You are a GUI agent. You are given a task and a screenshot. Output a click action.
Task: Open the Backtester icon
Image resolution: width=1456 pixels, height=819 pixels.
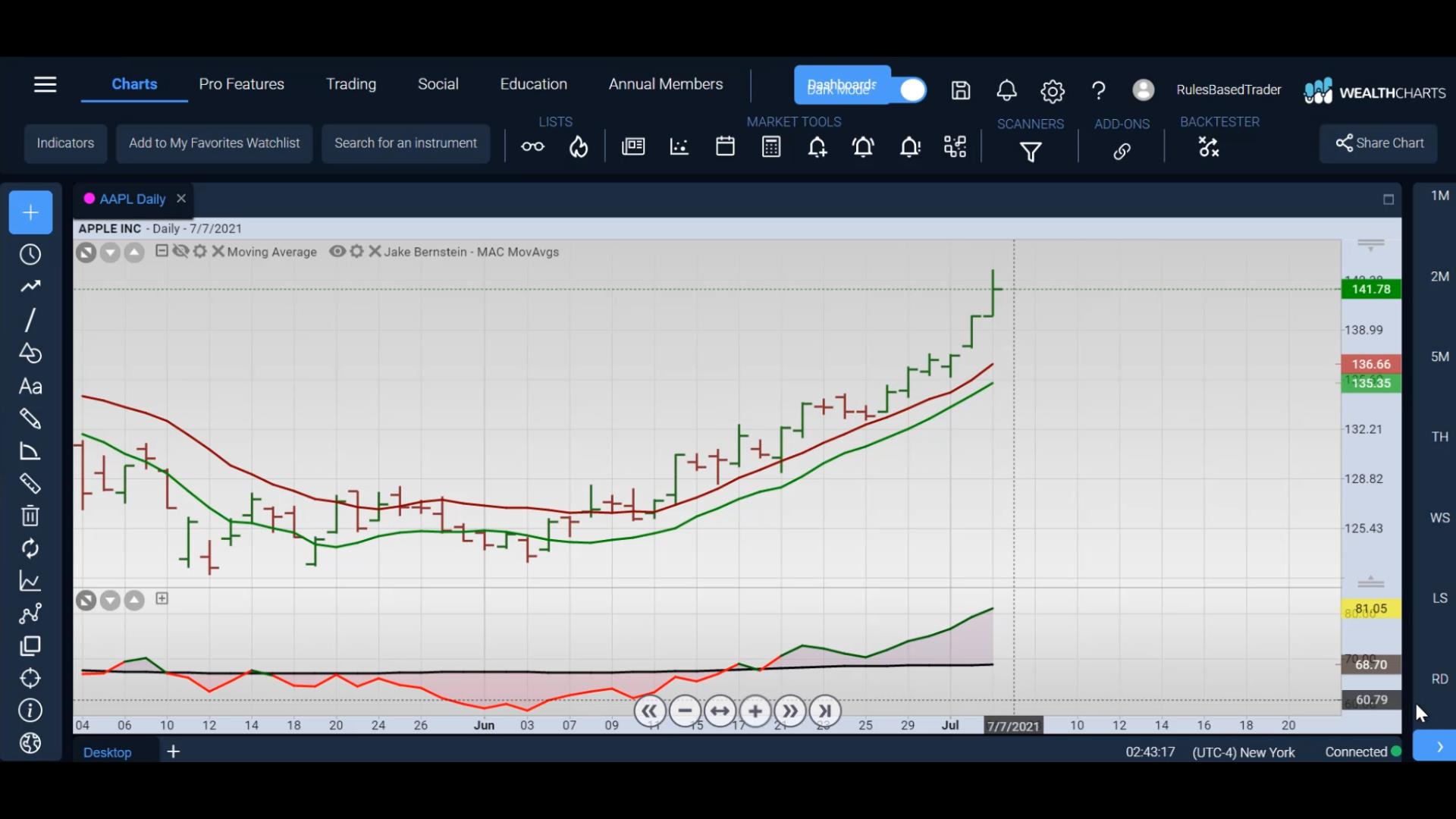point(1209,146)
